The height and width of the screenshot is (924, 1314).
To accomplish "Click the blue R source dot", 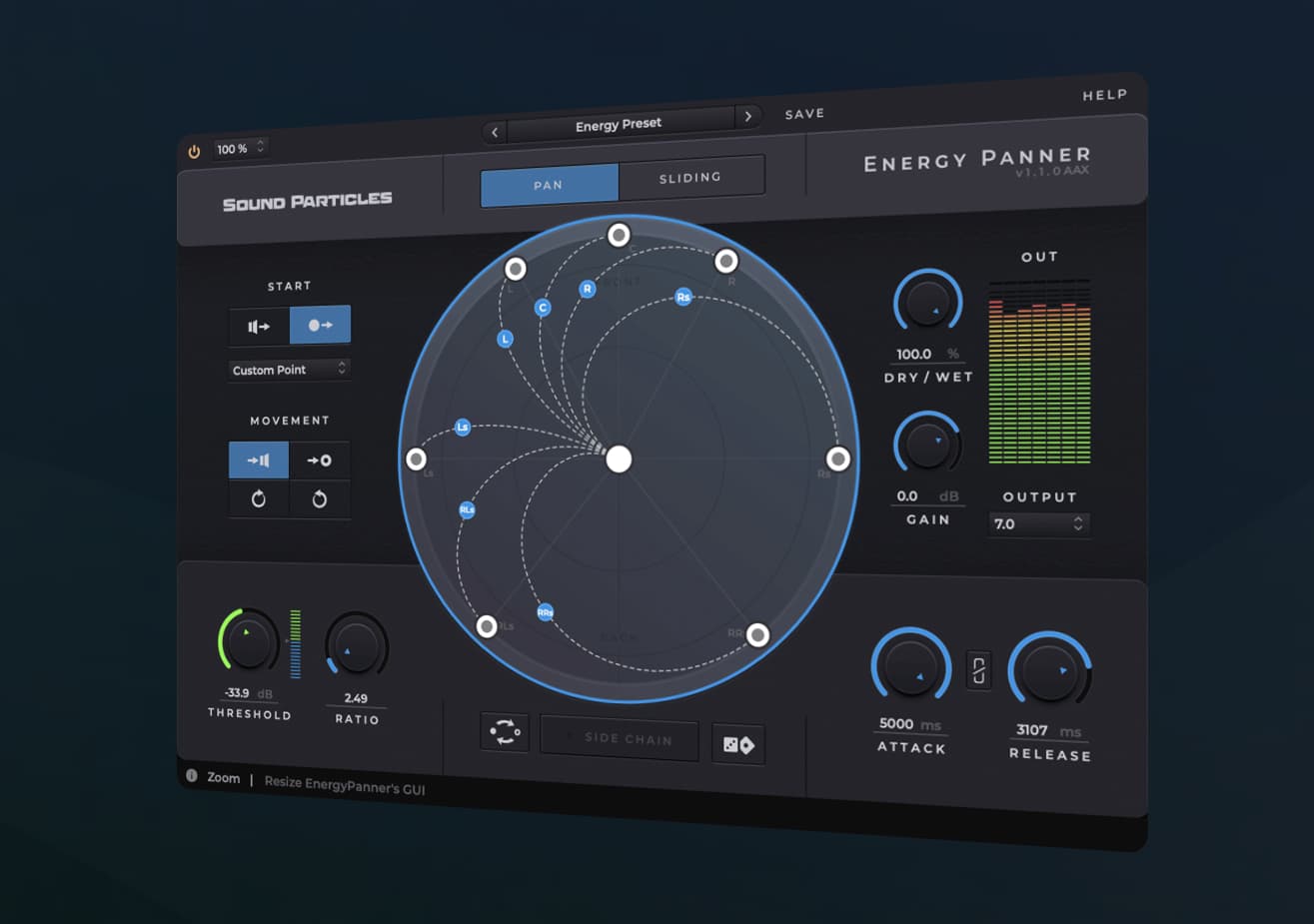I will click(x=588, y=289).
